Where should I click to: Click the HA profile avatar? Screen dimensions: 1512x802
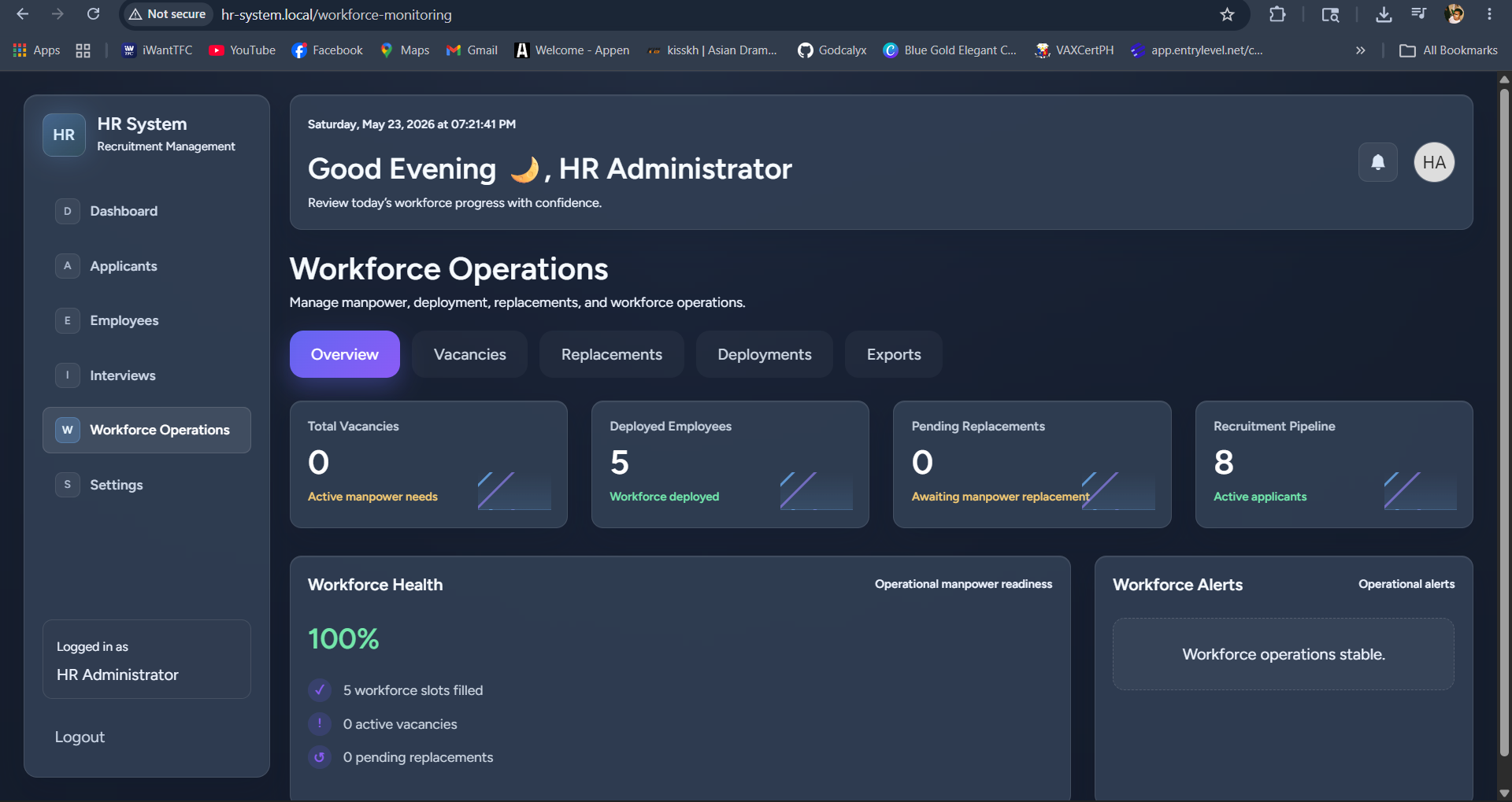tap(1434, 162)
